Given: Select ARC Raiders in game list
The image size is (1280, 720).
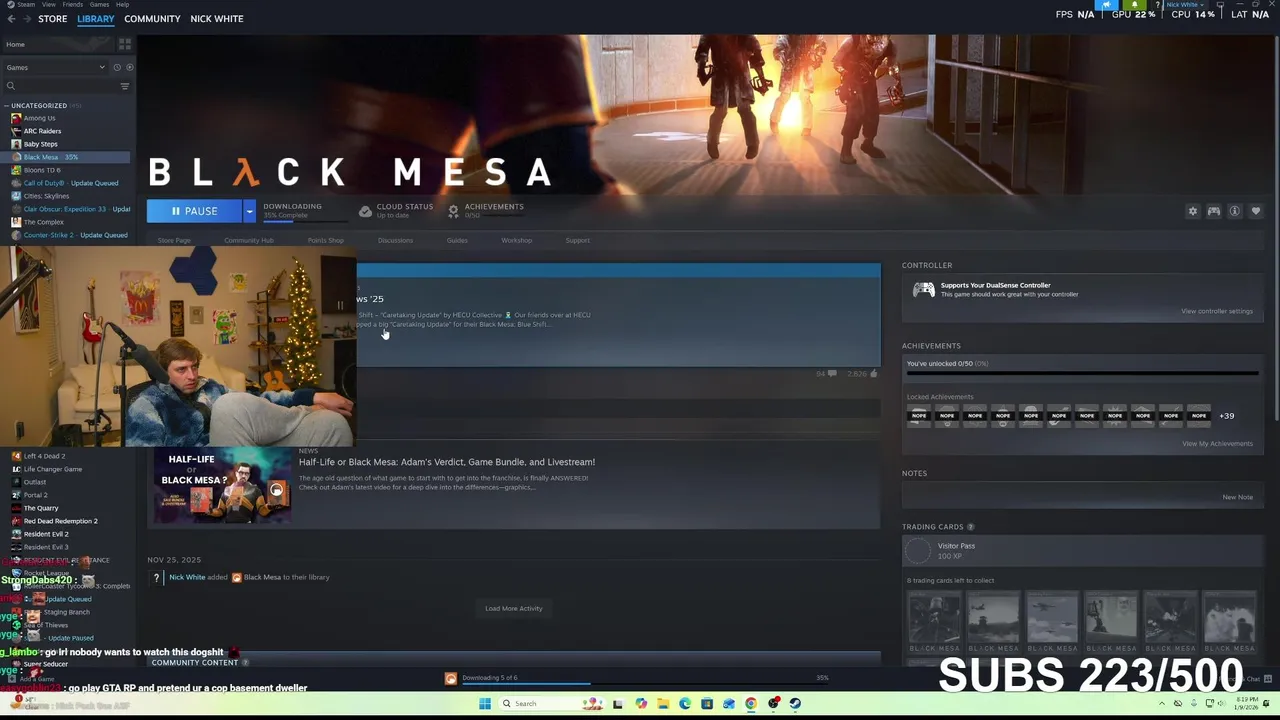Looking at the screenshot, I should tap(42, 131).
